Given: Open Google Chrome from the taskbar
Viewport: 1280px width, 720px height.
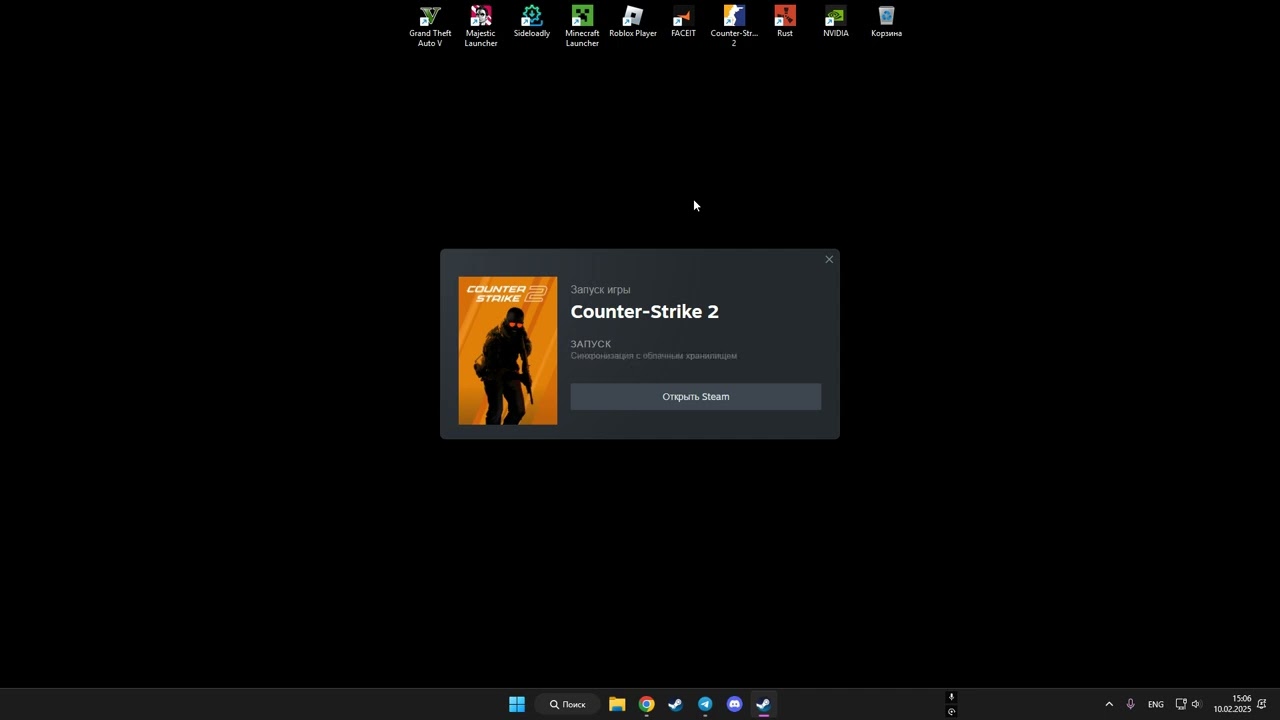Looking at the screenshot, I should click(647, 705).
